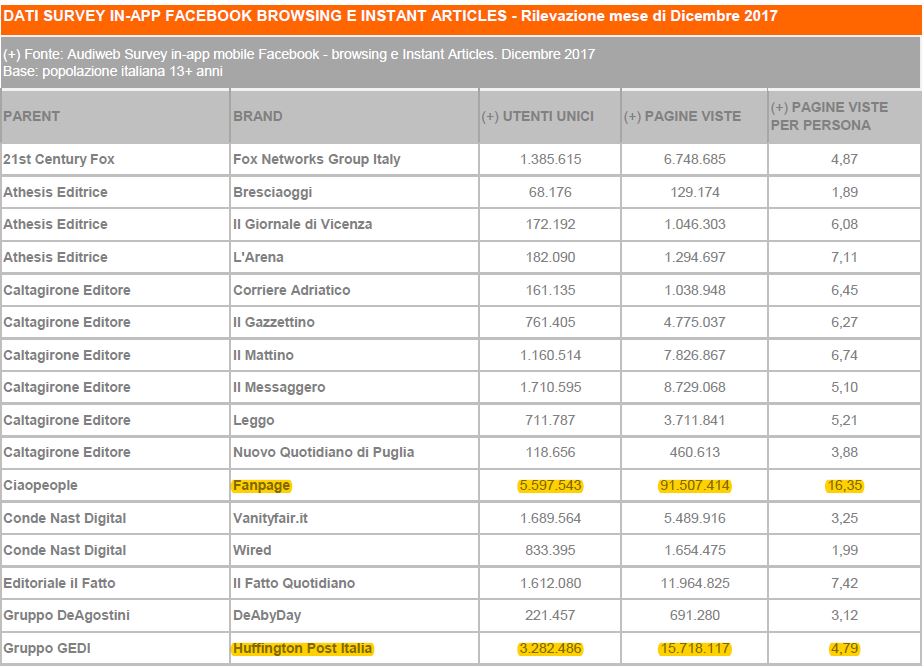Select the UTENTI UNICI column header
This screenshot has width=924, height=668.
(549, 116)
